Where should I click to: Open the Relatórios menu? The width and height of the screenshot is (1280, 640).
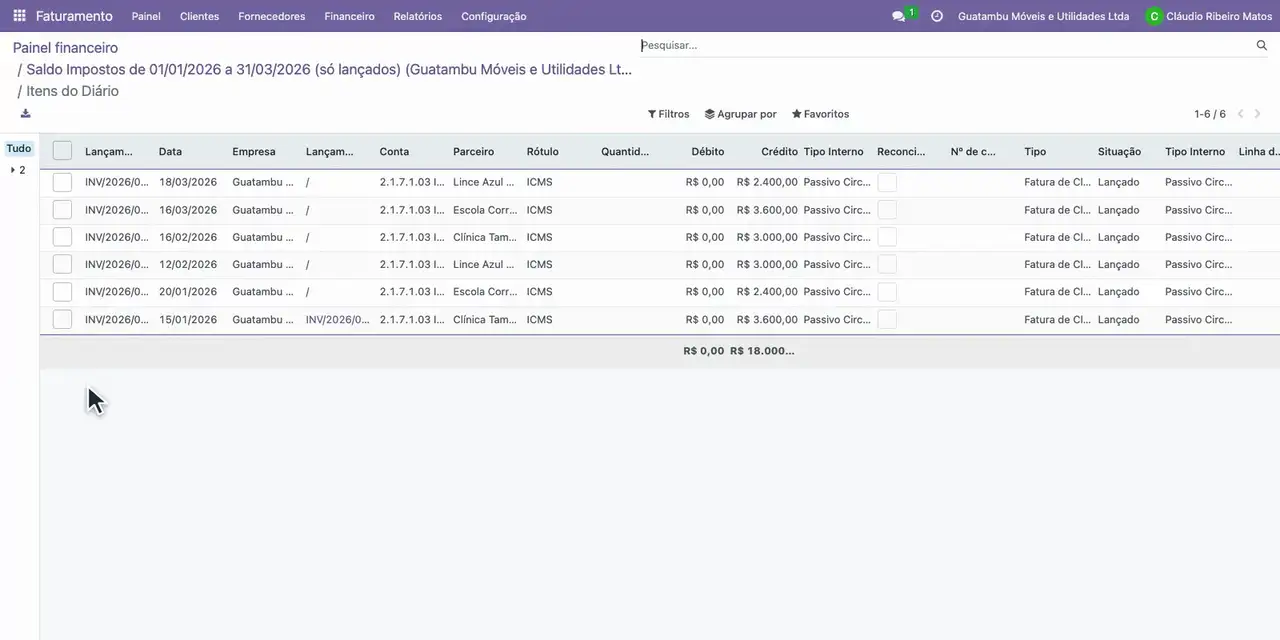(x=417, y=16)
